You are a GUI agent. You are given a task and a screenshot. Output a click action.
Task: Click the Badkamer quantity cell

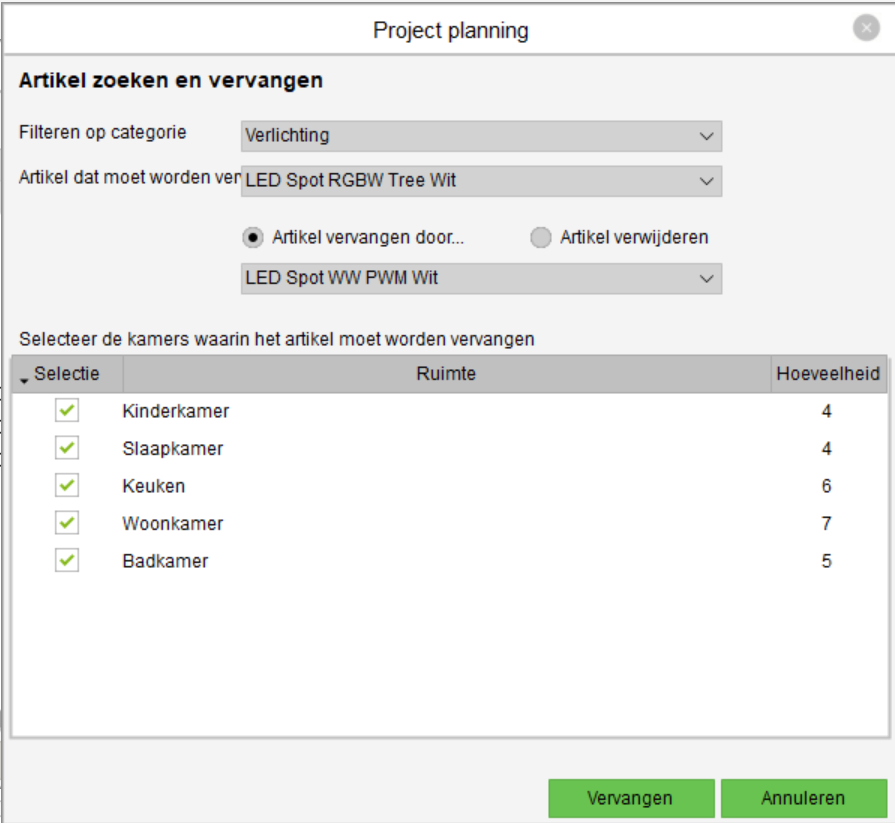pyautogui.click(x=826, y=561)
